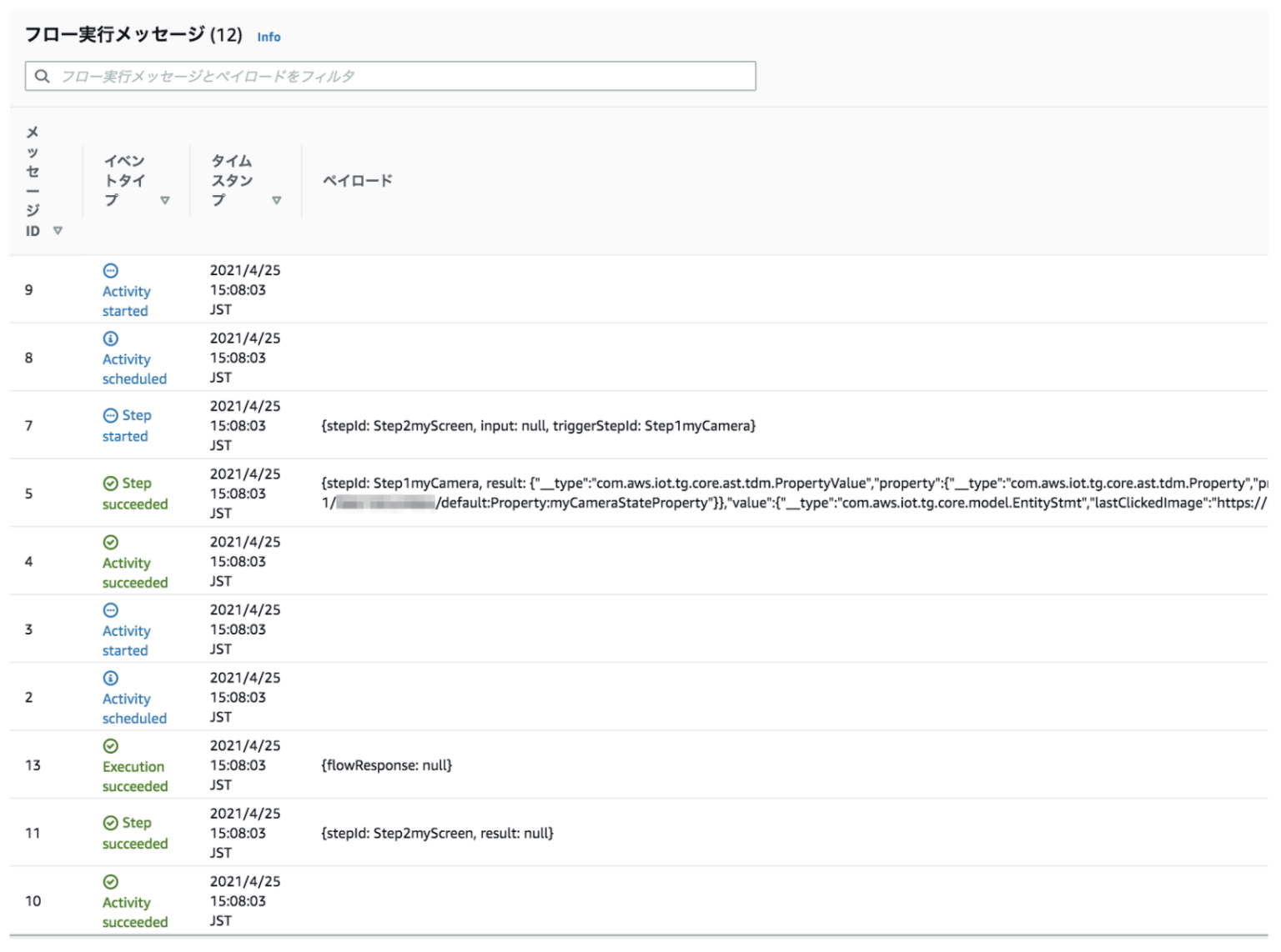Click the ellipsis status icon beside message 9's Activity started
Screen dimensions: 1281x952
[111, 270]
